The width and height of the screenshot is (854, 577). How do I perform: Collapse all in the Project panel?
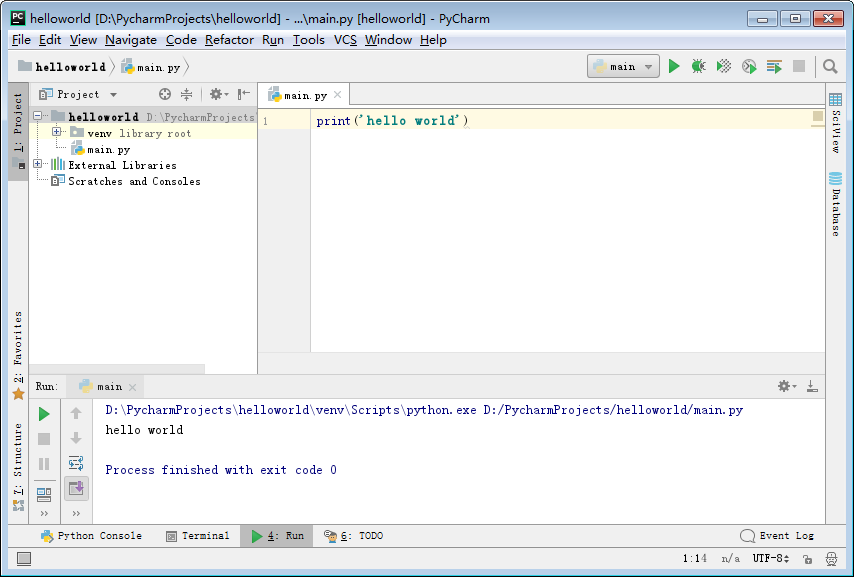click(x=186, y=94)
